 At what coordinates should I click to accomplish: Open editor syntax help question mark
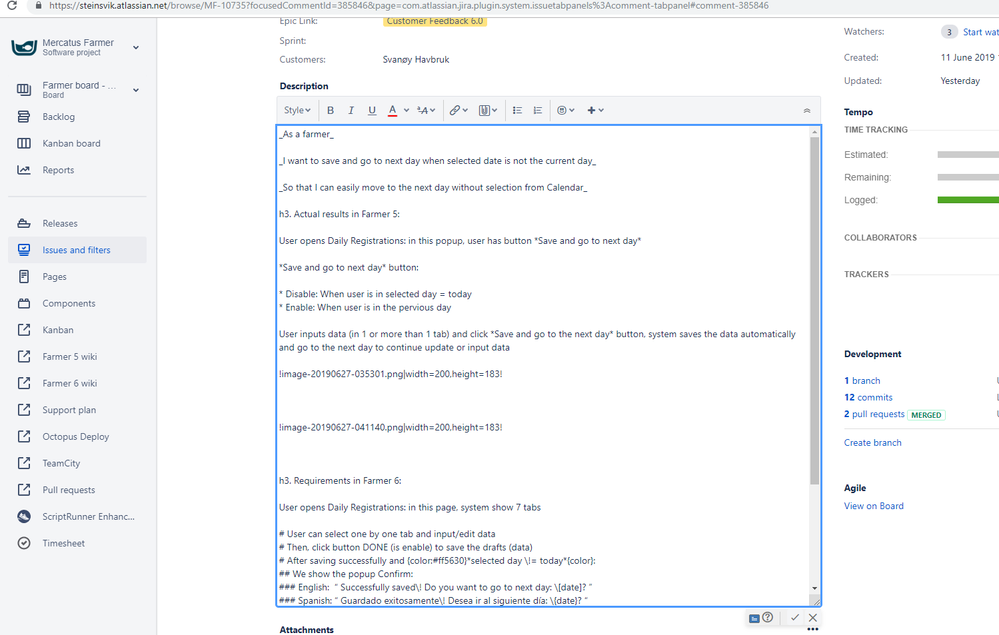(768, 617)
